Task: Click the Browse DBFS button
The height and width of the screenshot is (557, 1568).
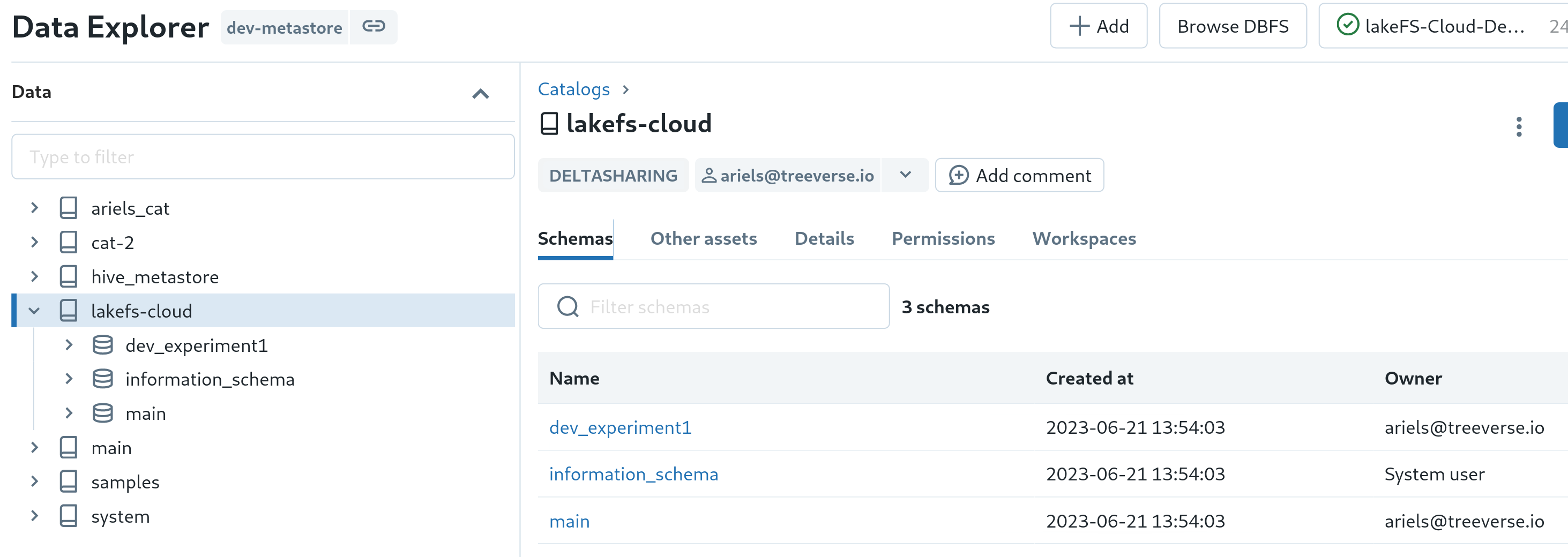Action: pyautogui.click(x=1233, y=26)
